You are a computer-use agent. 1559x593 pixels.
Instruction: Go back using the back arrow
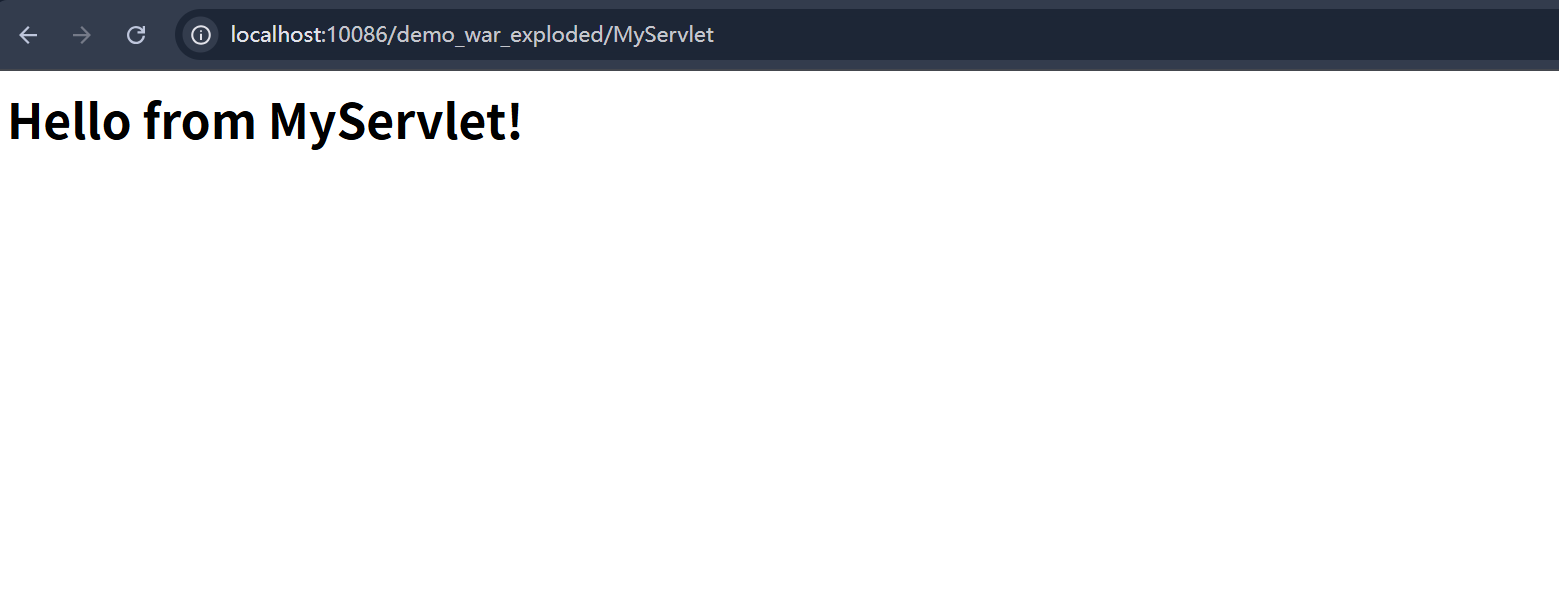28,35
